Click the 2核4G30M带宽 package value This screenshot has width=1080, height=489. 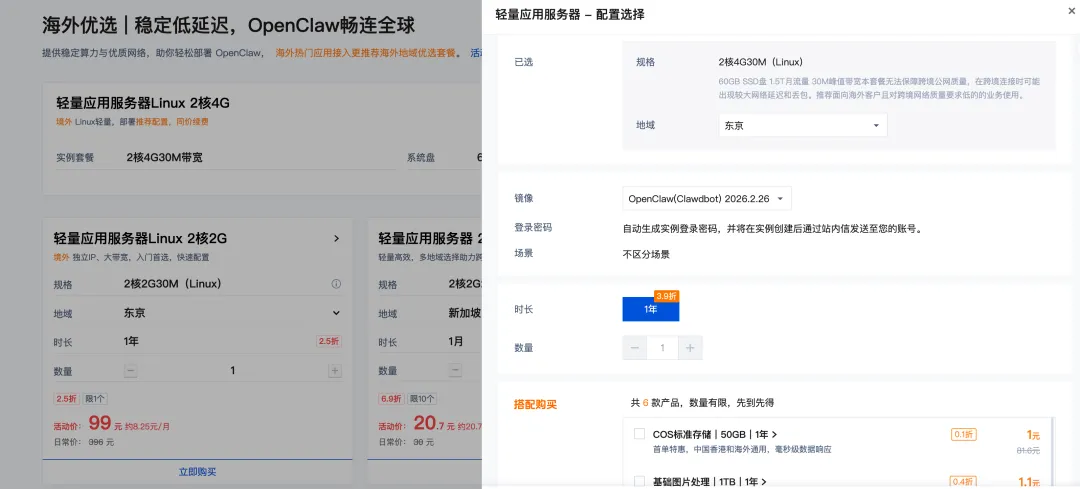(x=165, y=157)
